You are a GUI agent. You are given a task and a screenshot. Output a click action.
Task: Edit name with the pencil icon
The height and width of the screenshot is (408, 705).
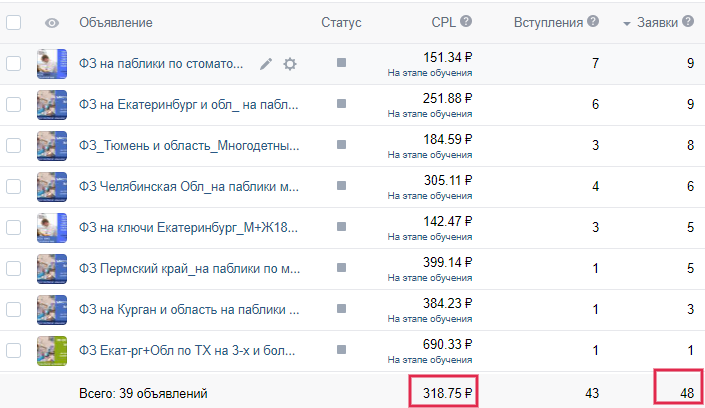coord(266,64)
